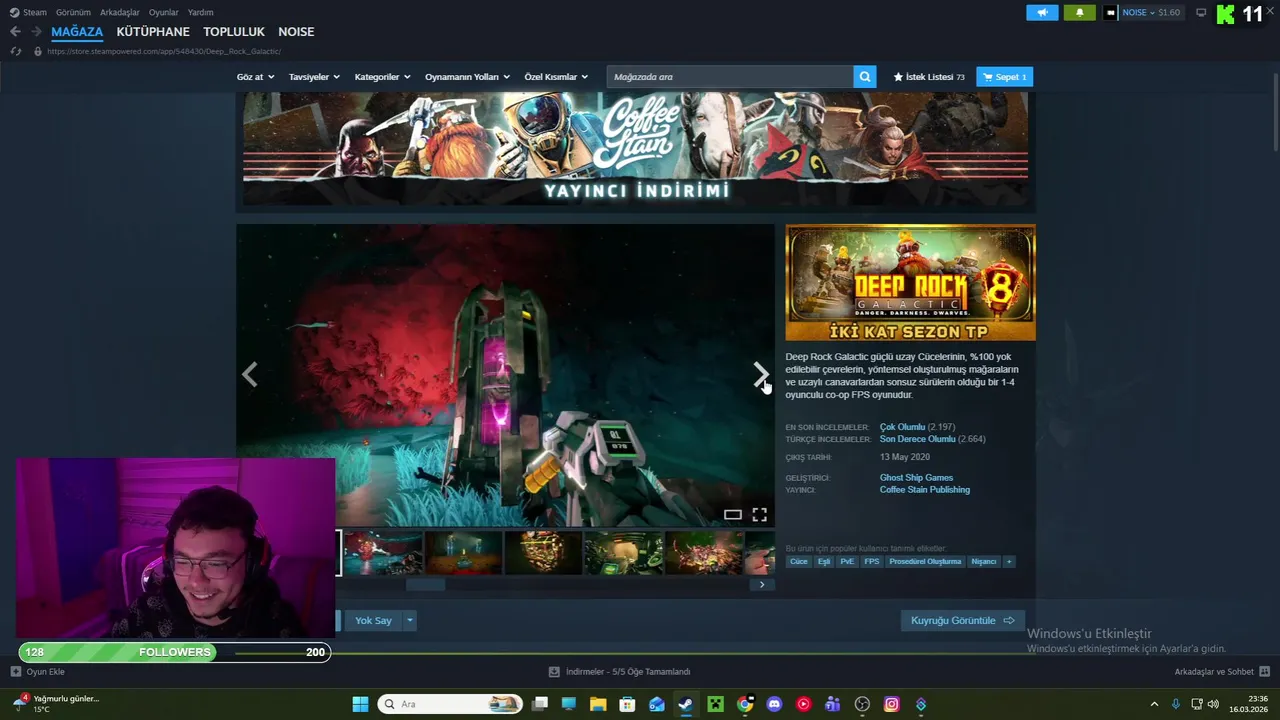Image resolution: width=1280 pixels, height=720 pixels.
Task: Click the Windows taskbar Ara search box
Action: [450, 704]
